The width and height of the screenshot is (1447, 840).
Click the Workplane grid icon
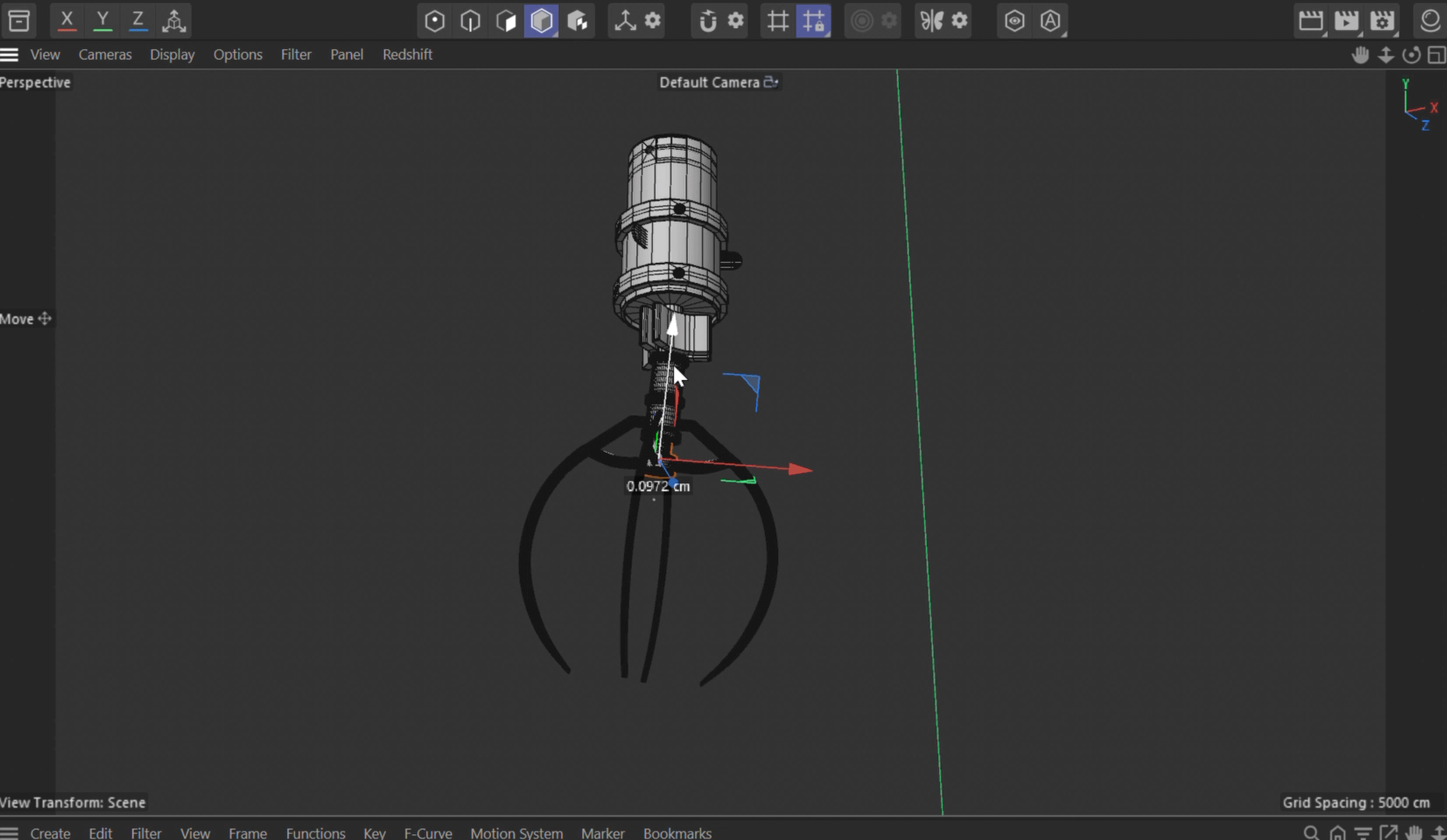tap(778, 21)
